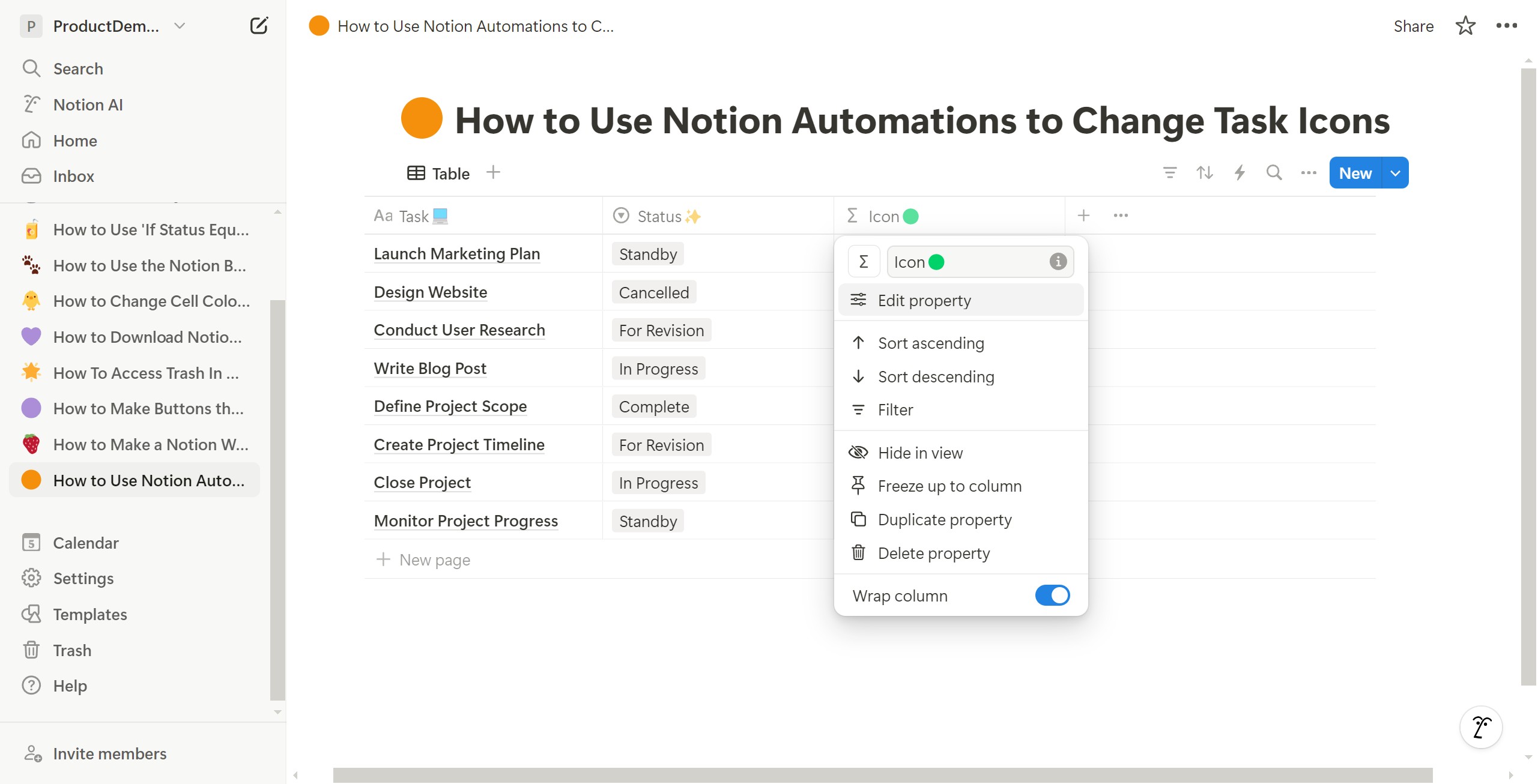
Task: Click the new page compose icon
Action: pos(258,26)
